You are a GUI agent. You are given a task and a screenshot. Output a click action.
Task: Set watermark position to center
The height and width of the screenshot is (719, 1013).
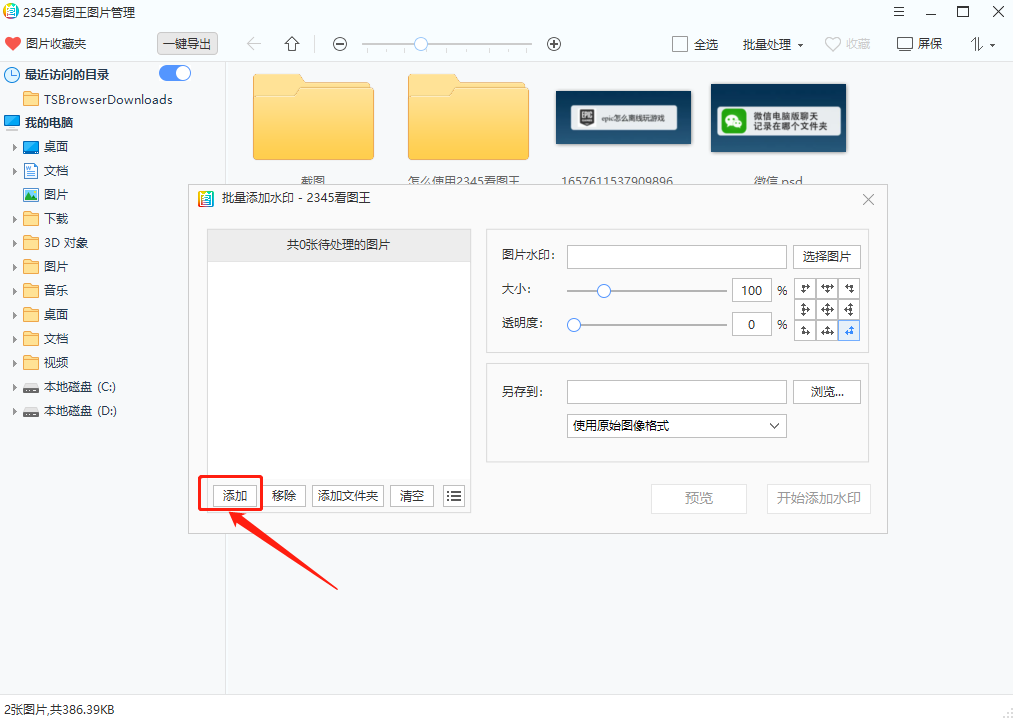(x=827, y=310)
